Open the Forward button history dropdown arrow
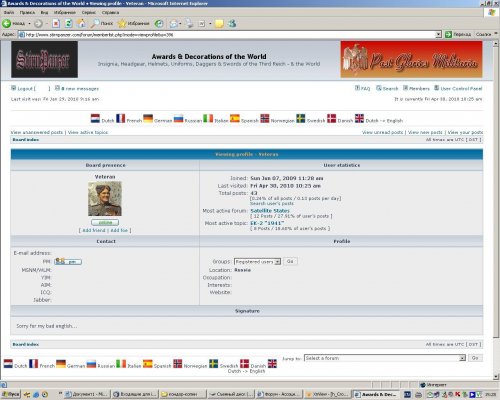The width and height of the screenshot is (500, 400). [x=46, y=24]
